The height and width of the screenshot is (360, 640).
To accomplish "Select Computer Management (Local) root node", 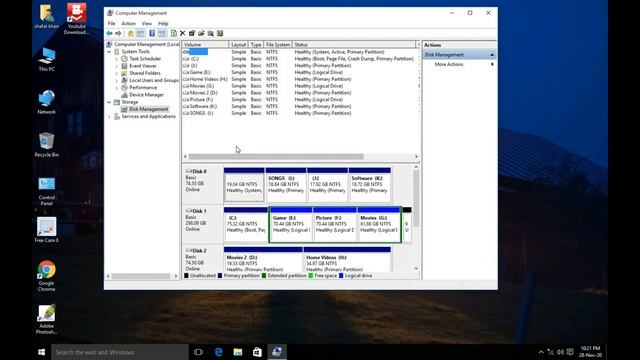I will point(142,44).
